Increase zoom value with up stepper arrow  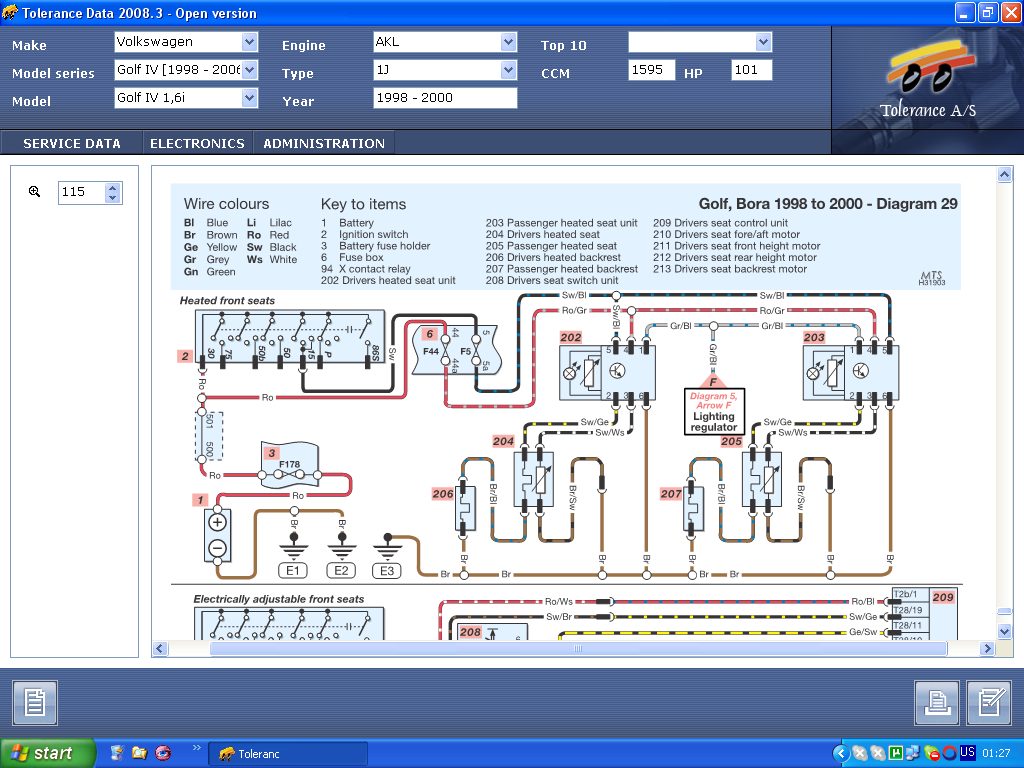coord(113,187)
